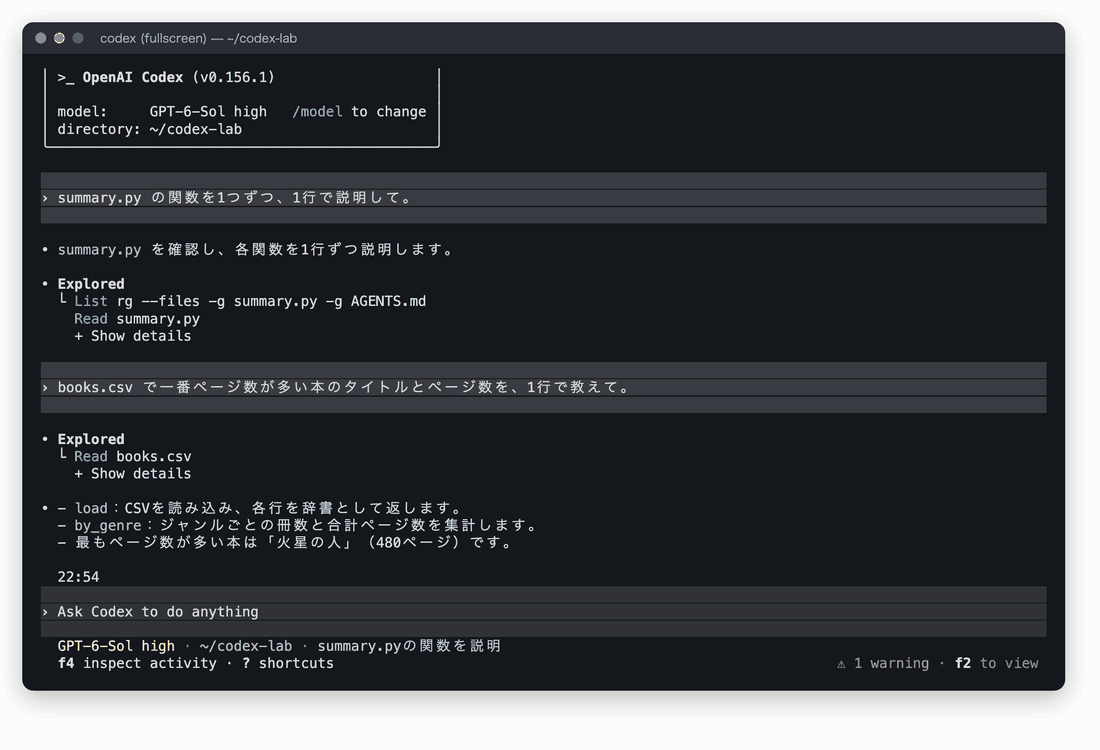Click the 'Read summary.py' line
The height and width of the screenshot is (750, 1100).
point(137,319)
